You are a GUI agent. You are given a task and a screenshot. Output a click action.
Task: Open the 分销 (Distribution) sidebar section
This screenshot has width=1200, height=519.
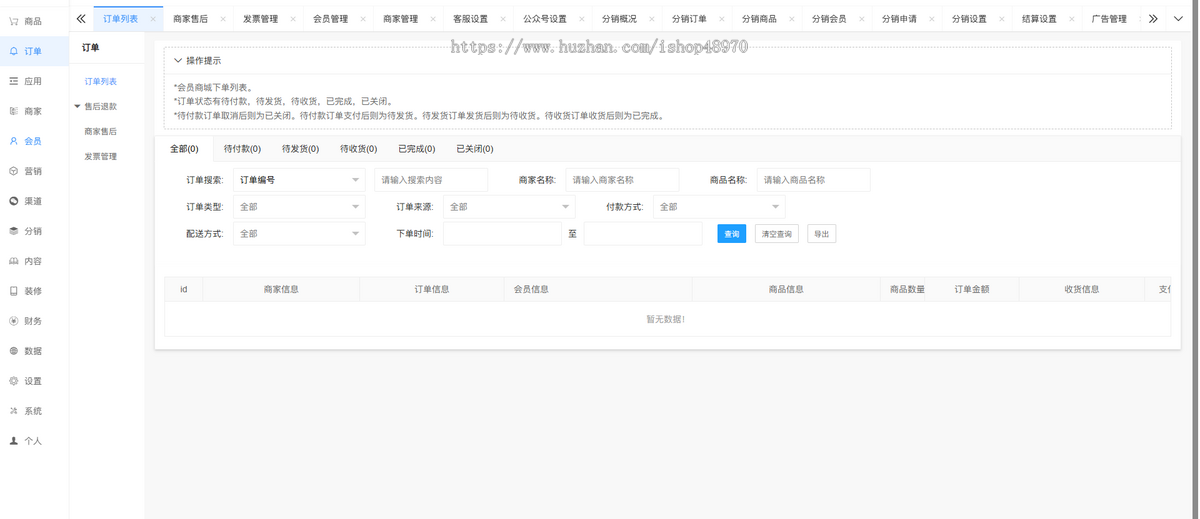[x=33, y=231]
